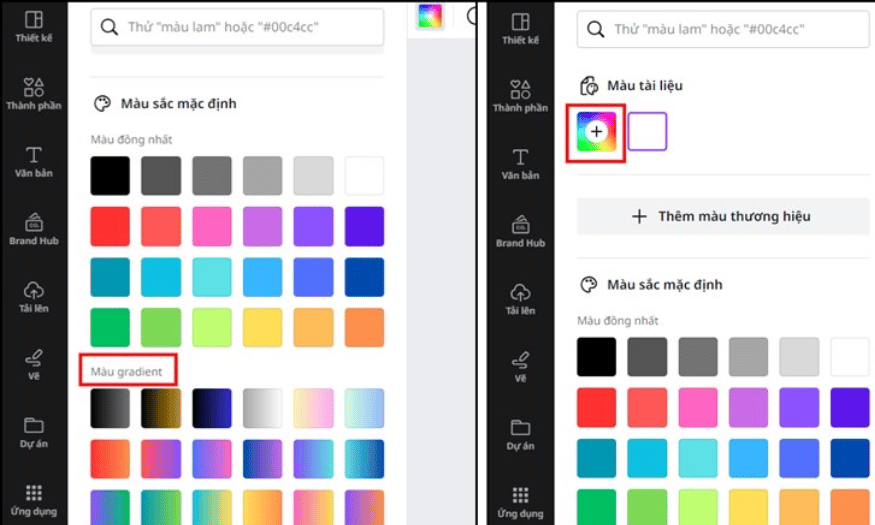Pick the pastel green-to-blue gradient swatch
Screen dimensions: 875x525
[364, 408]
